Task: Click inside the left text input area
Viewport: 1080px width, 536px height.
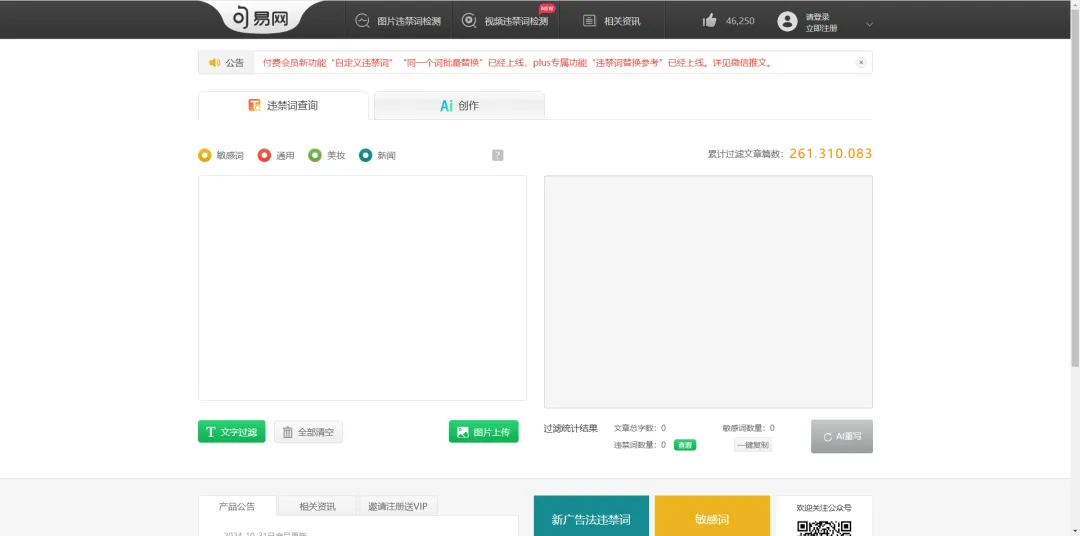Action: (362, 288)
